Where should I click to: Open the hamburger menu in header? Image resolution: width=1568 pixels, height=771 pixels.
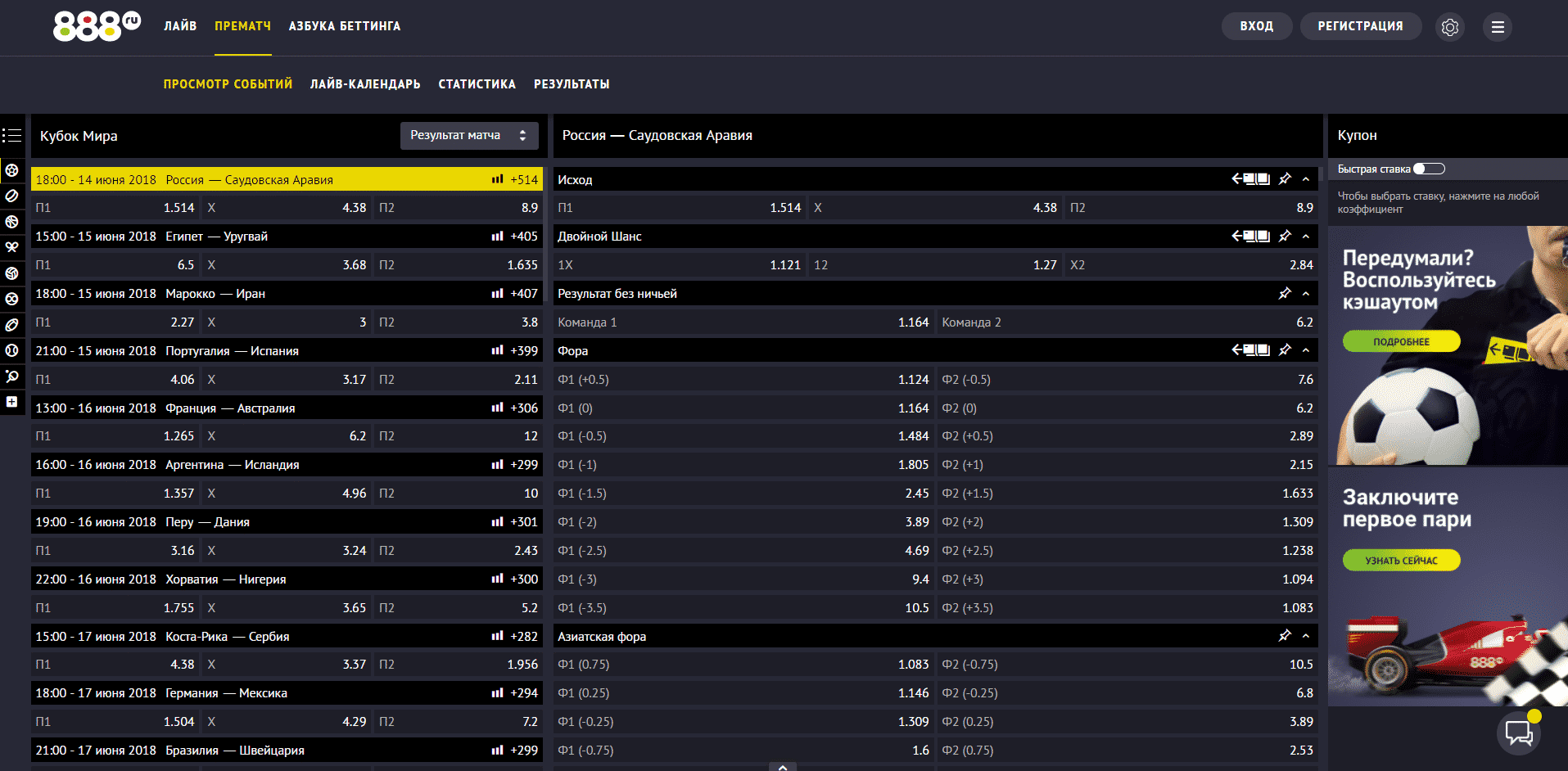(1498, 27)
